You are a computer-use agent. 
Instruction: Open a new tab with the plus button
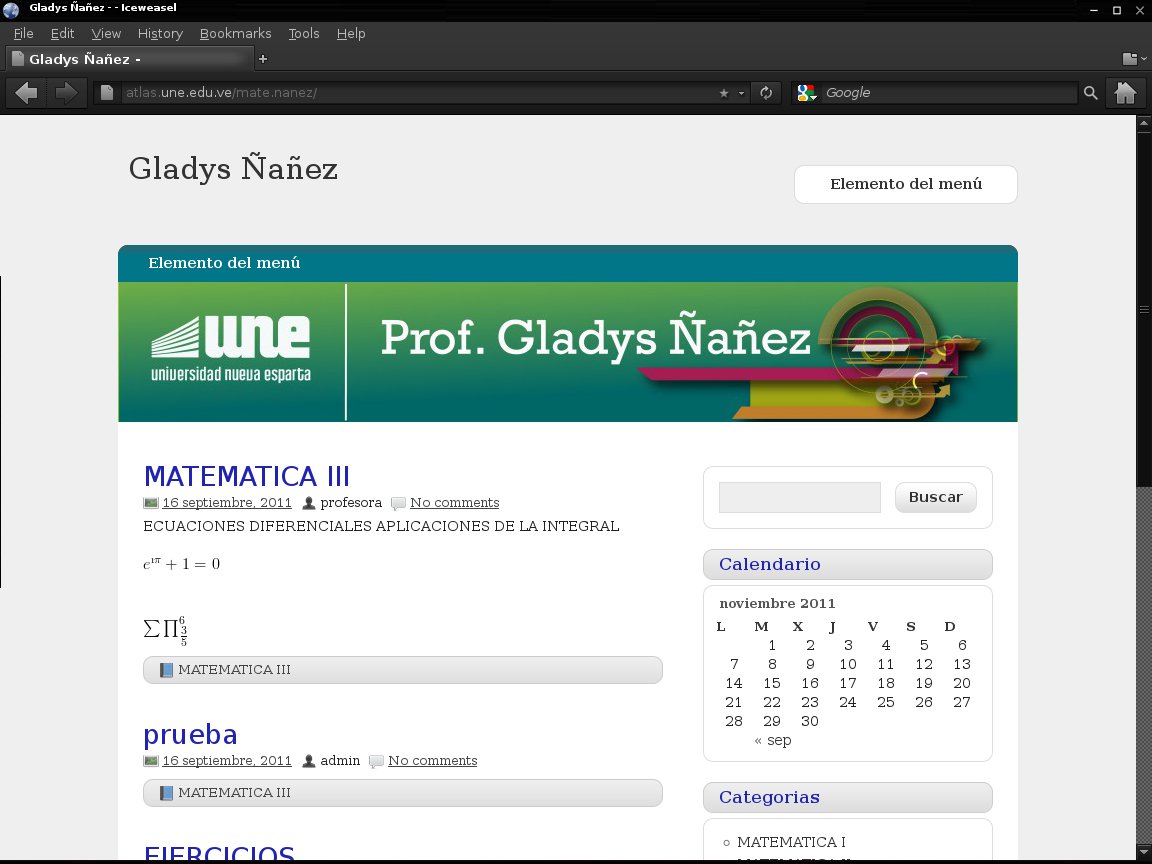pos(263,59)
